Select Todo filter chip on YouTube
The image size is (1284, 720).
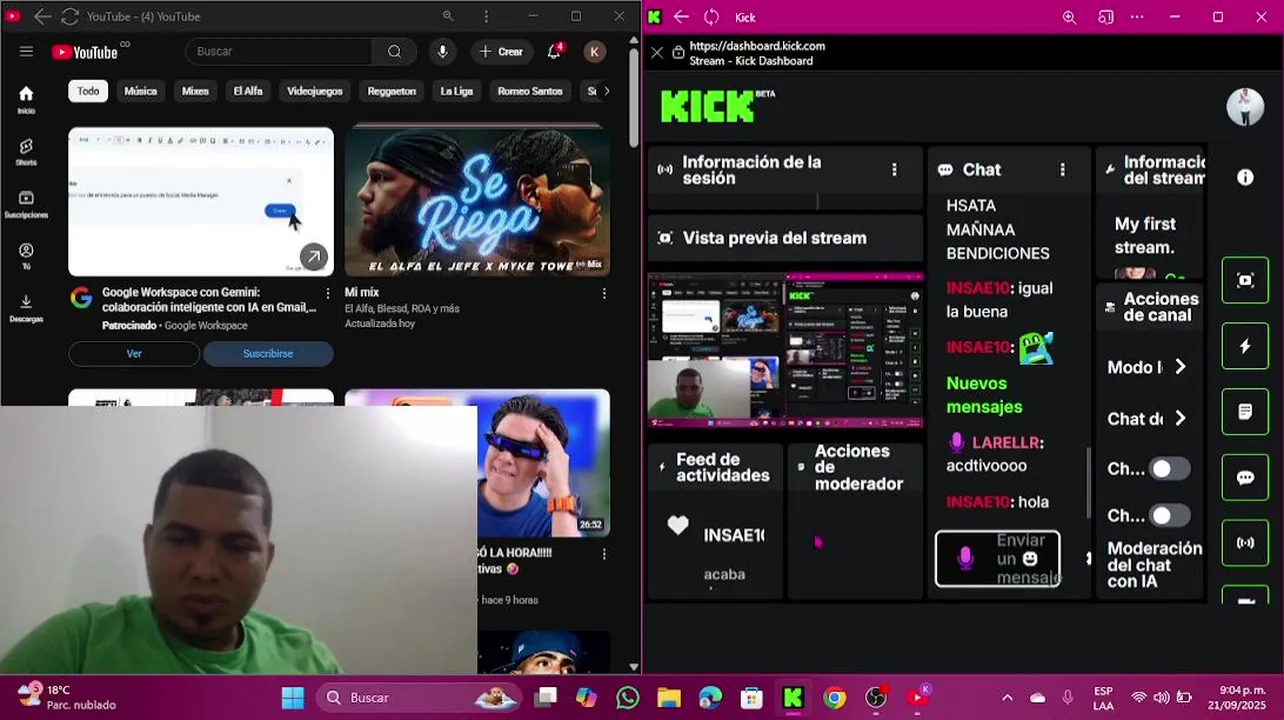(x=88, y=91)
